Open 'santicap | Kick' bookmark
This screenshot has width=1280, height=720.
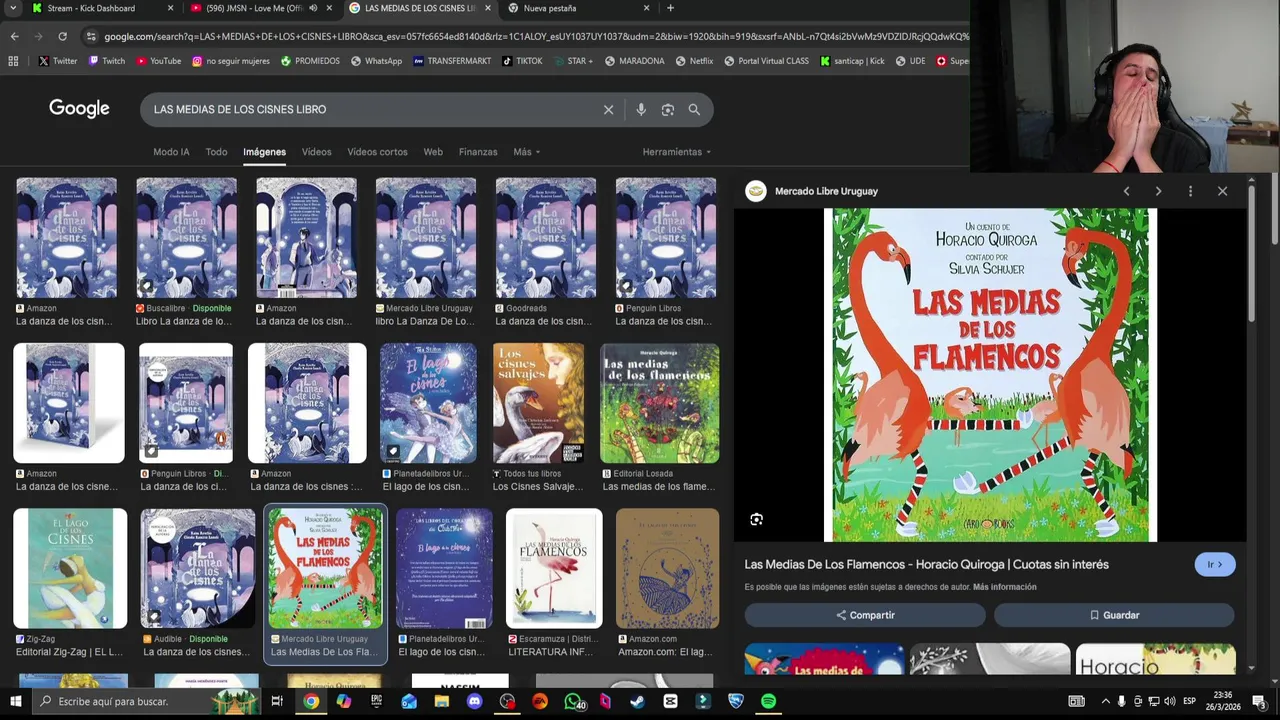(852, 61)
